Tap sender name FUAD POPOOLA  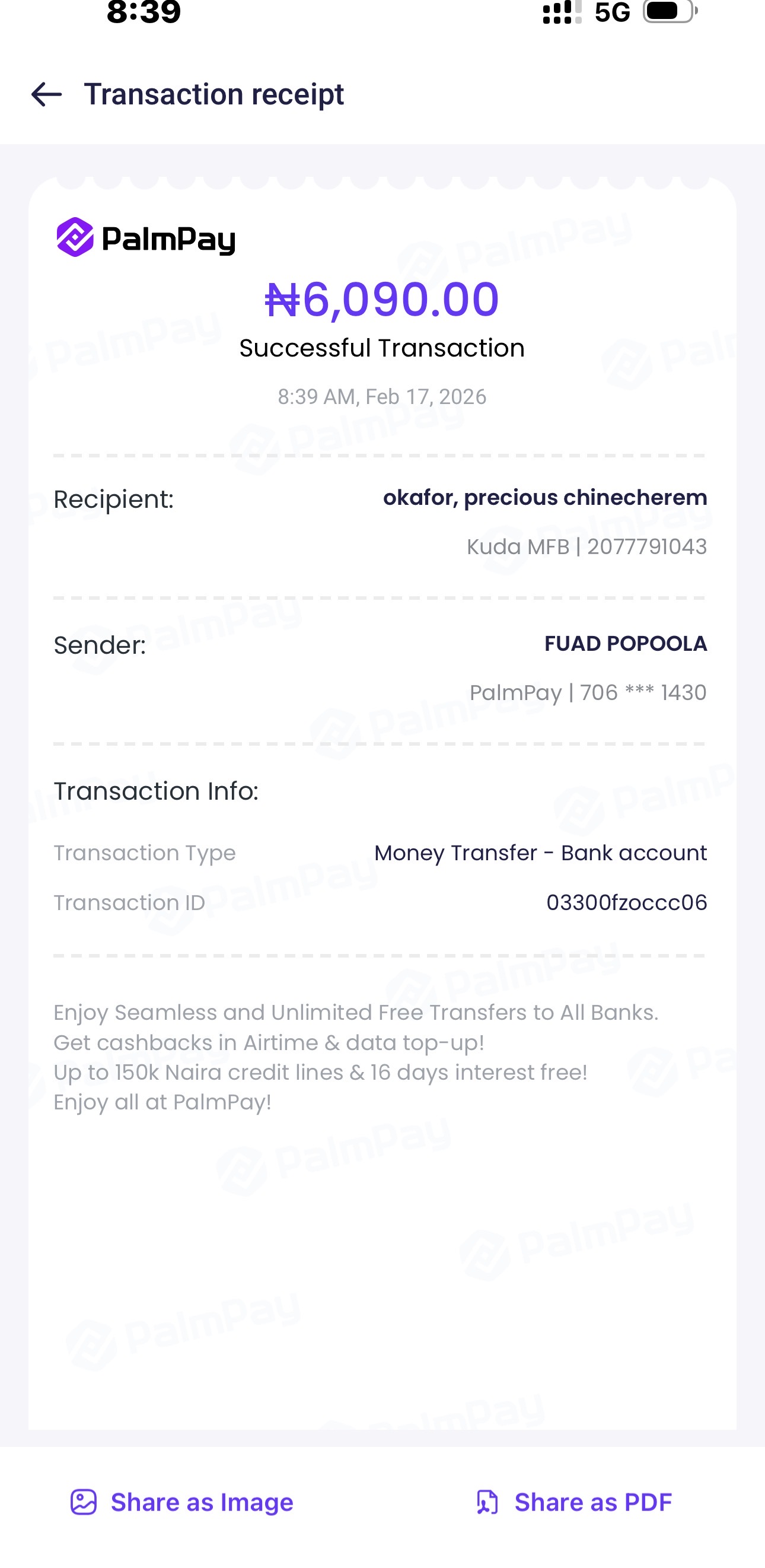[625, 644]
